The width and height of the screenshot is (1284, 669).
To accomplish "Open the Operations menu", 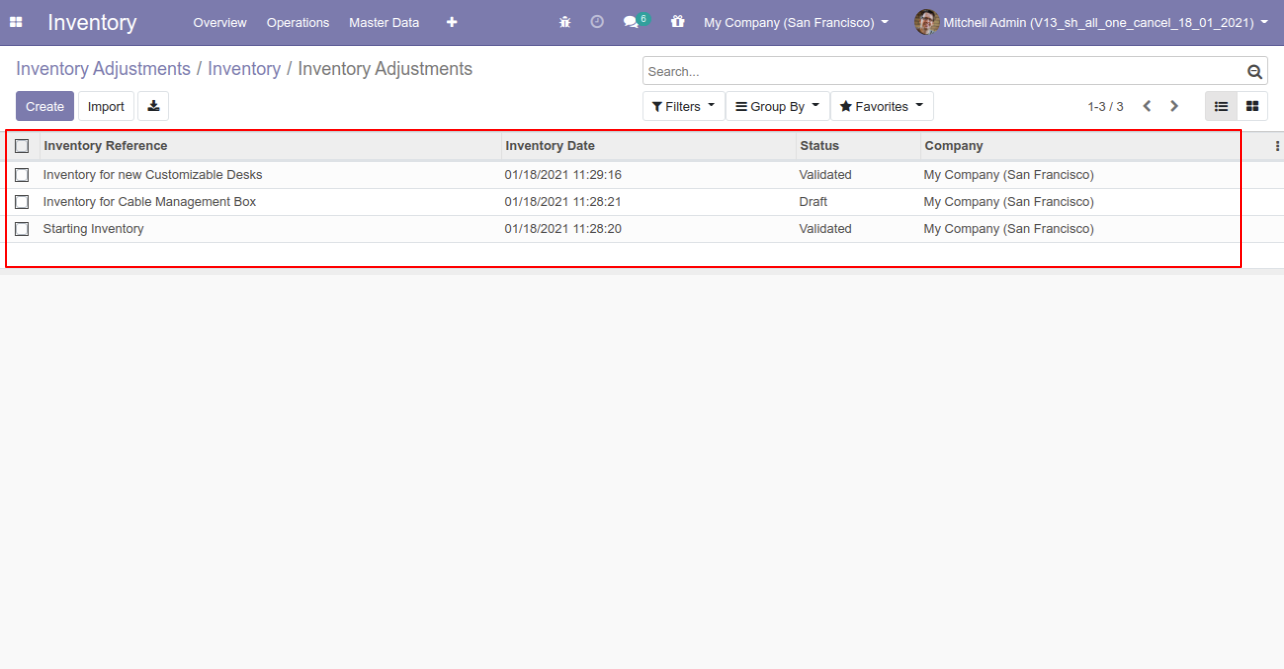I will click(298, 22).
